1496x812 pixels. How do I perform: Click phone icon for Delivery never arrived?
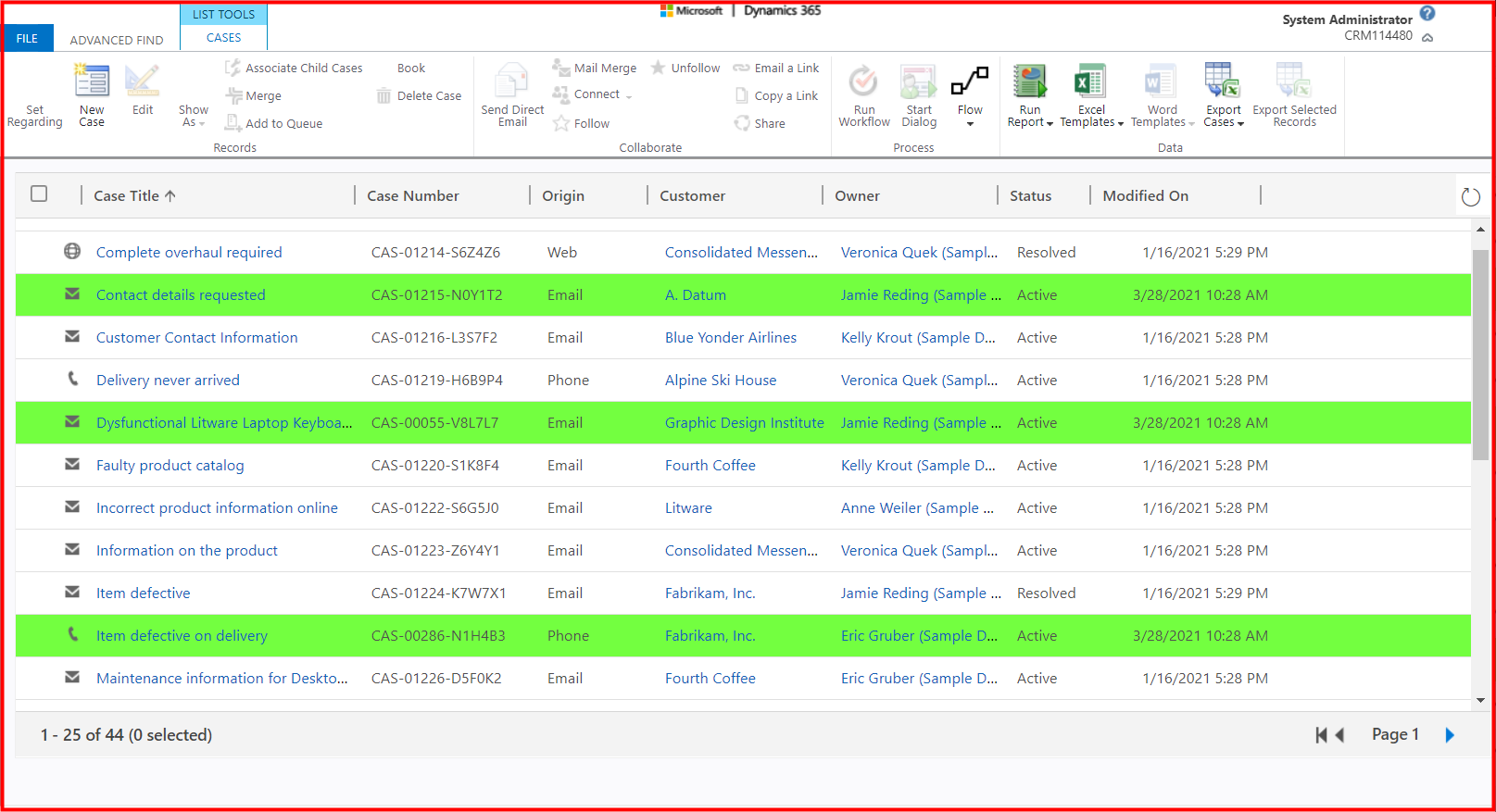pos(72,379)
